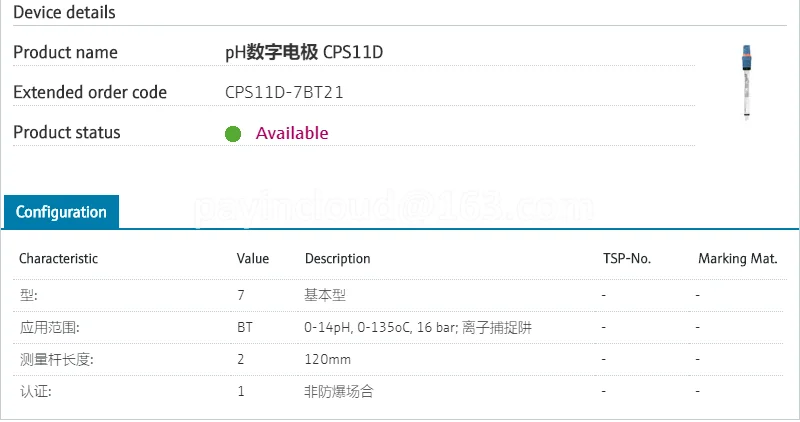800x422 pixels.
Task: Click the Characteristic column header
Action: tap(58, 259)
